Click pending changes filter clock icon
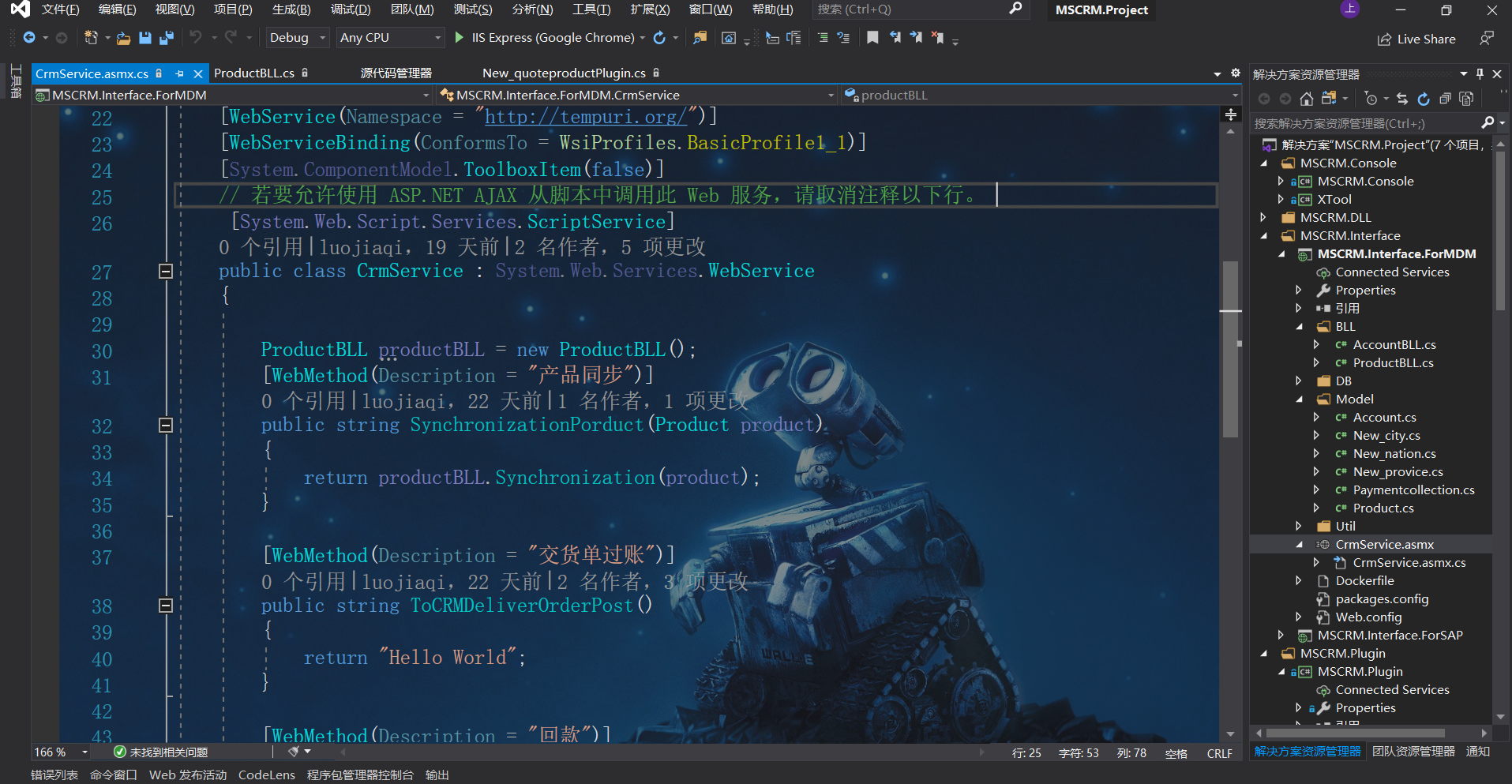1512x784 pixels. coord(1371,99)
